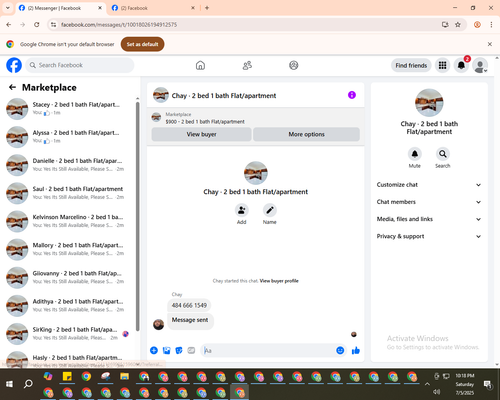The image size is (500, 400).
Task: Open Alyssa conversation
Action: 68,137
